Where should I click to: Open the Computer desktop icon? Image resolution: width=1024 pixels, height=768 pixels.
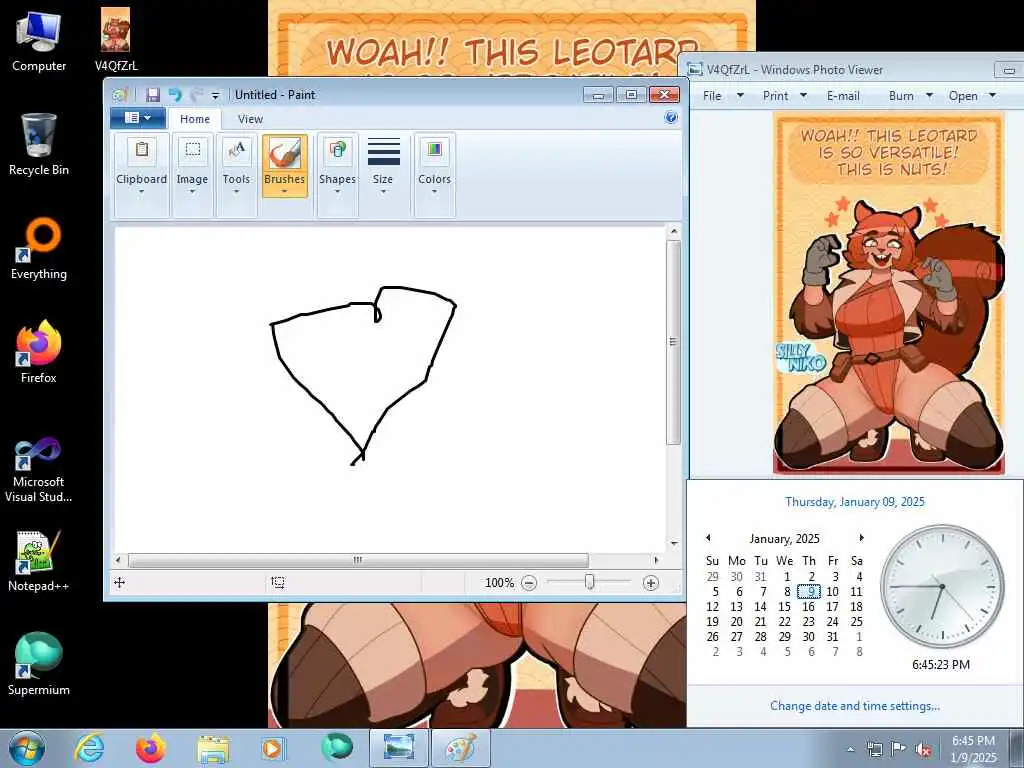click(39, 40)
